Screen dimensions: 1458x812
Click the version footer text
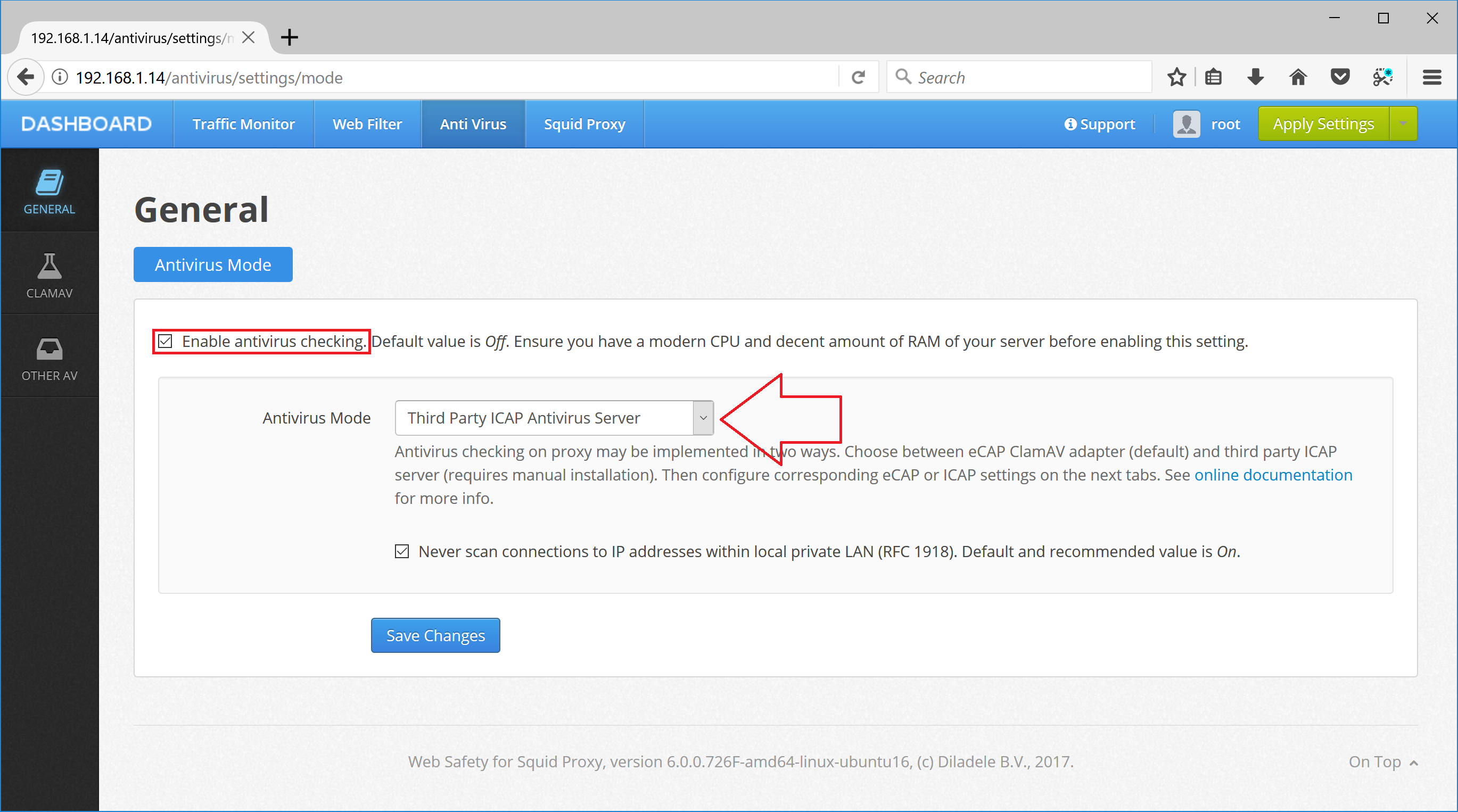coord(740,761)
